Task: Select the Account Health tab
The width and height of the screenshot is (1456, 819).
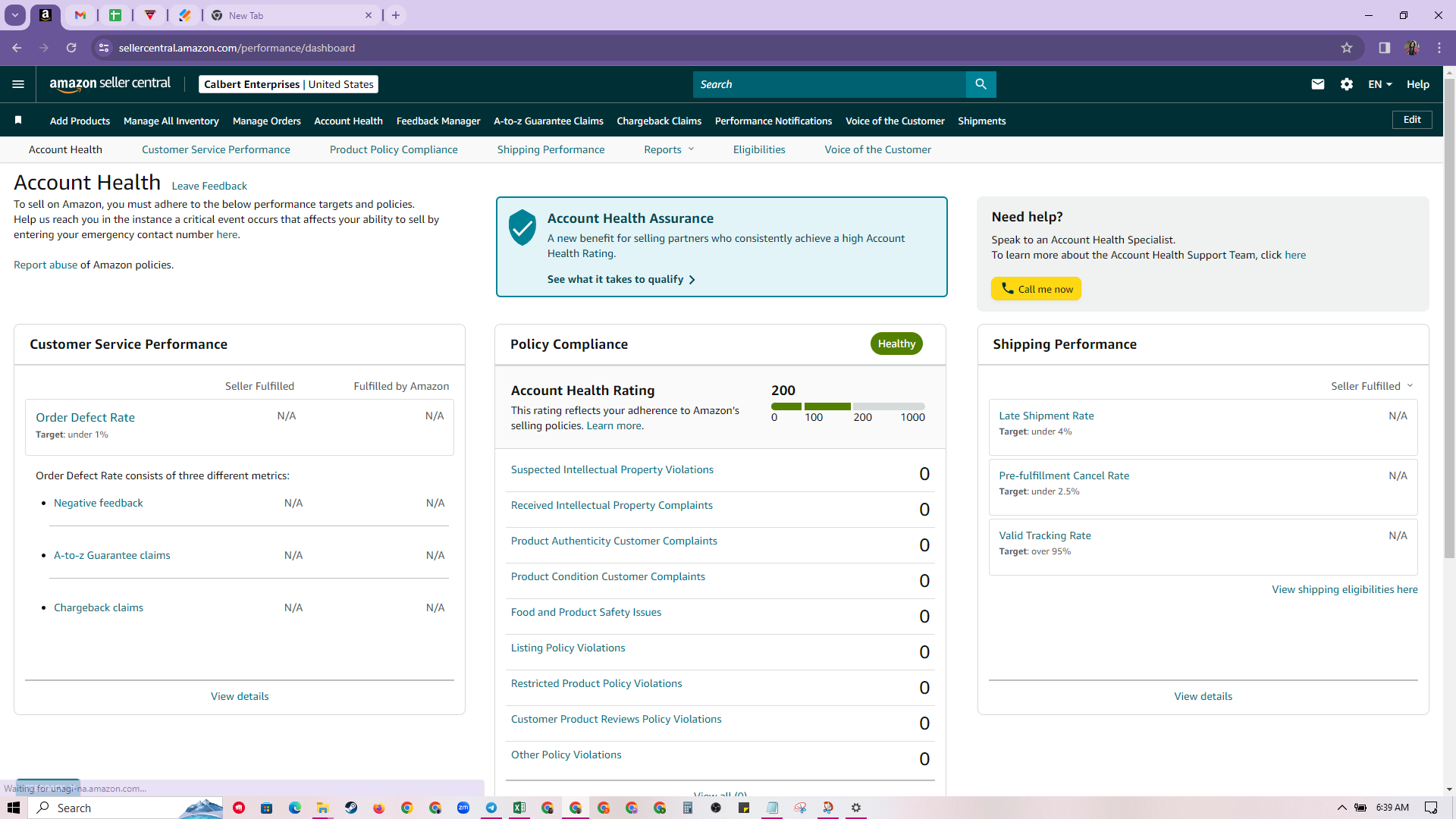Action: pos(65,149)
